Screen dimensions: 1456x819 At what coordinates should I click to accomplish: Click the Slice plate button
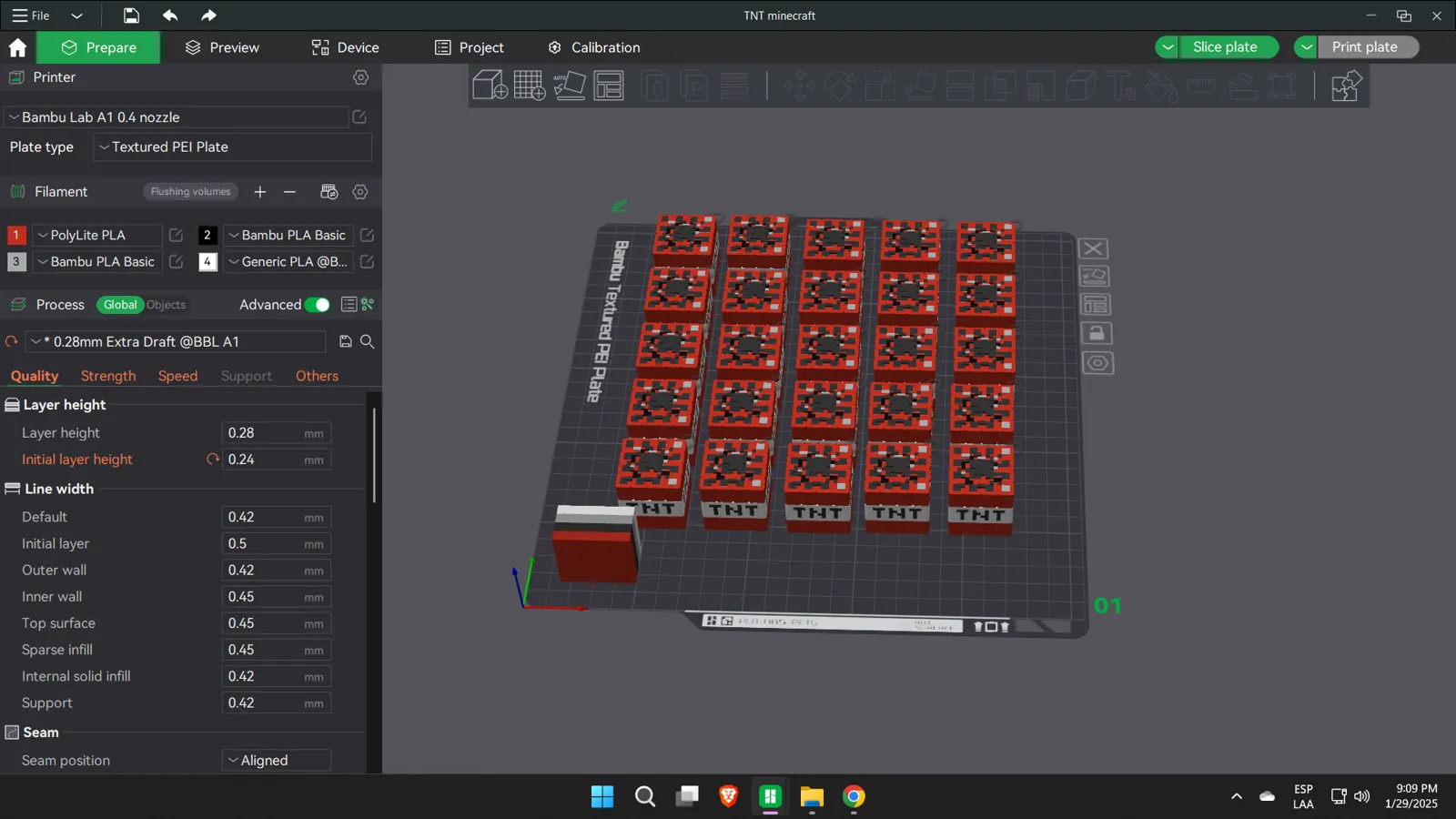click(1228, 47)
